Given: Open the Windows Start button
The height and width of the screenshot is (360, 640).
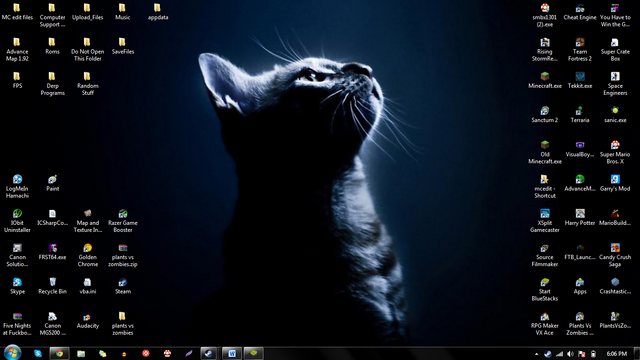Looking at the screenshot, I should pyautogui.click(x=12, y=353).
